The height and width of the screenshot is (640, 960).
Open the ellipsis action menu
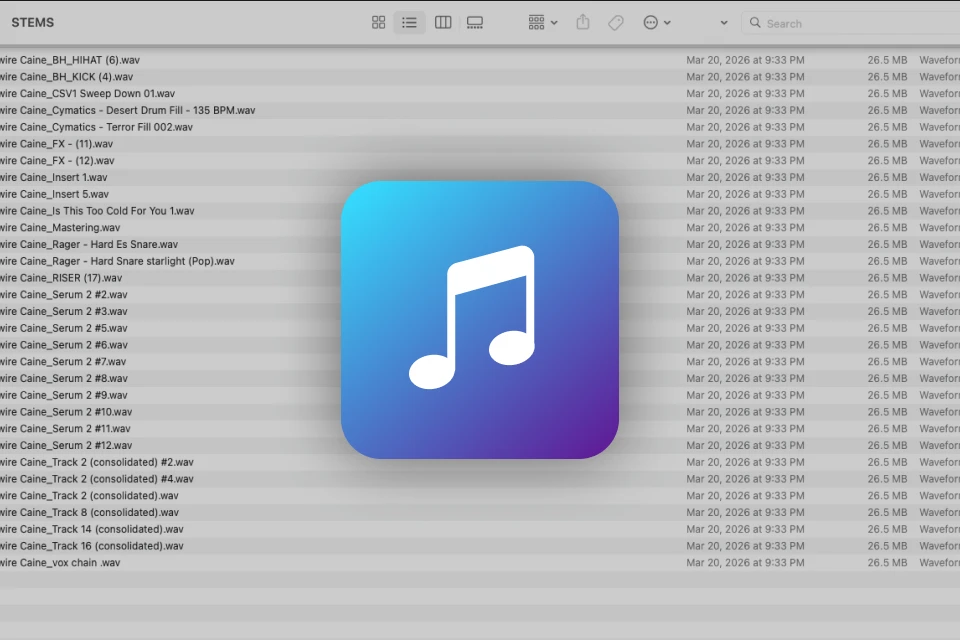[x=657, y=23]
